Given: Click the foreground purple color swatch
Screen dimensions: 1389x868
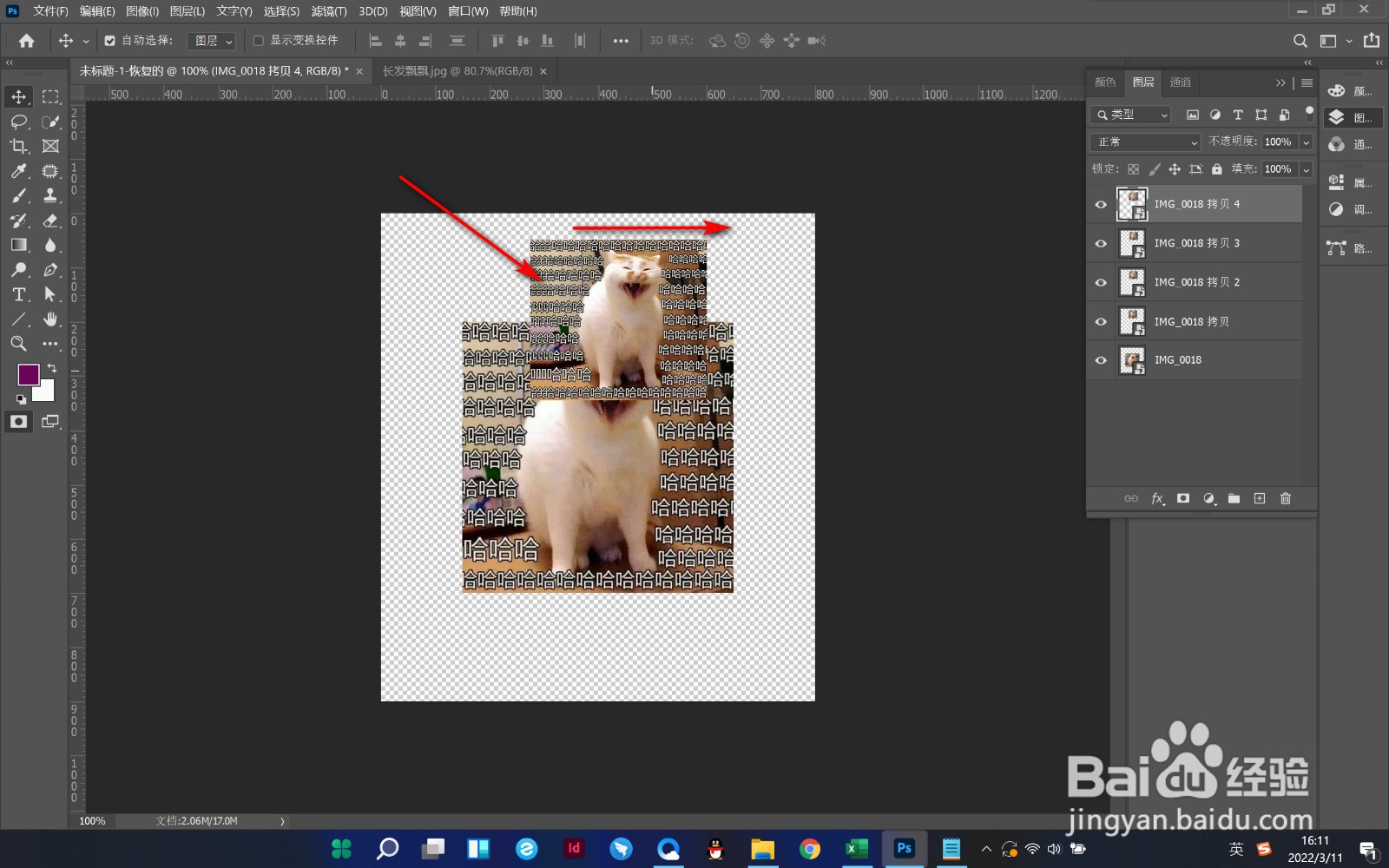Looking at the screenshot, I should pyautogui.click(x=27, y=373).
